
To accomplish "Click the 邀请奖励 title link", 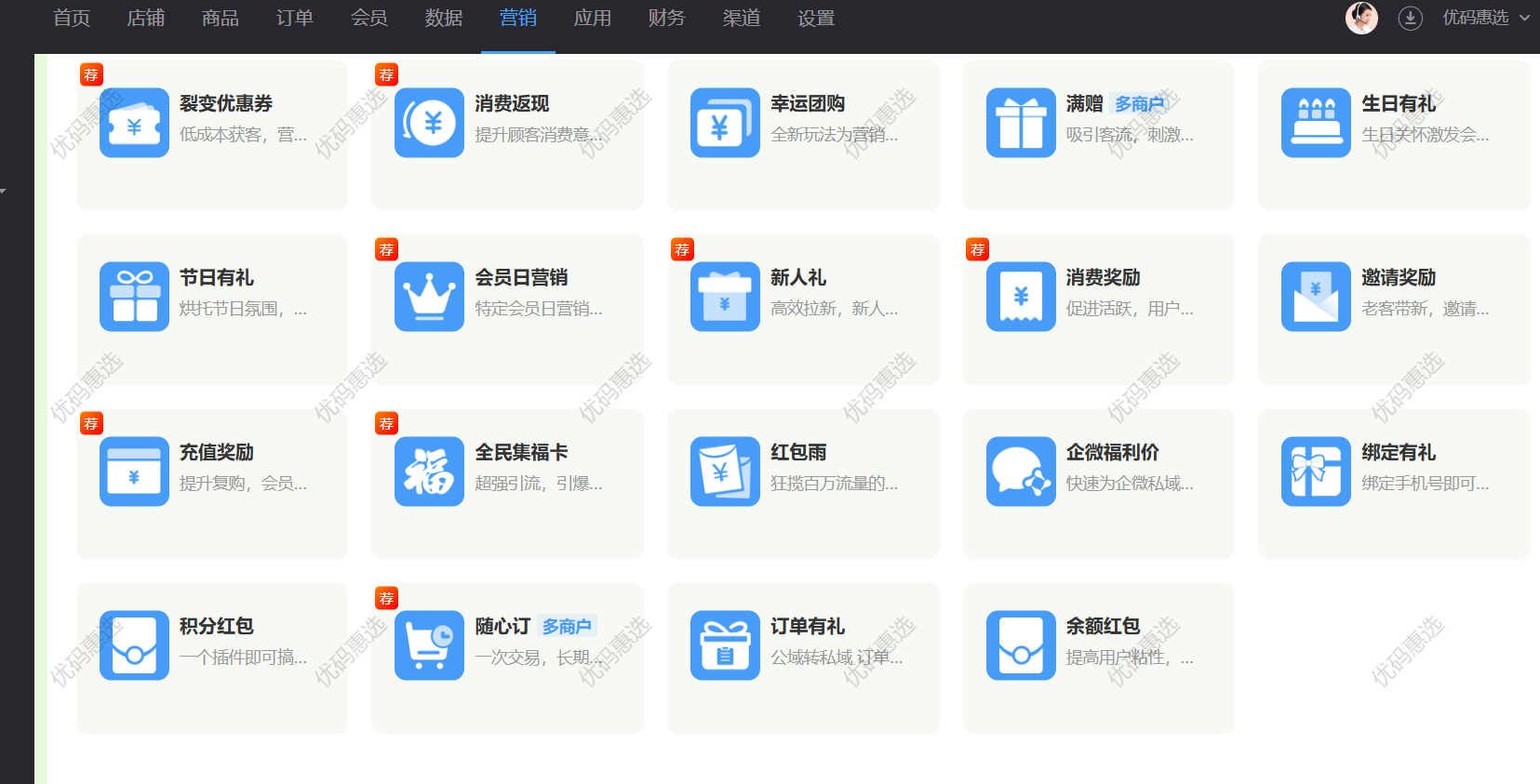I will [x=1399, y=277].
